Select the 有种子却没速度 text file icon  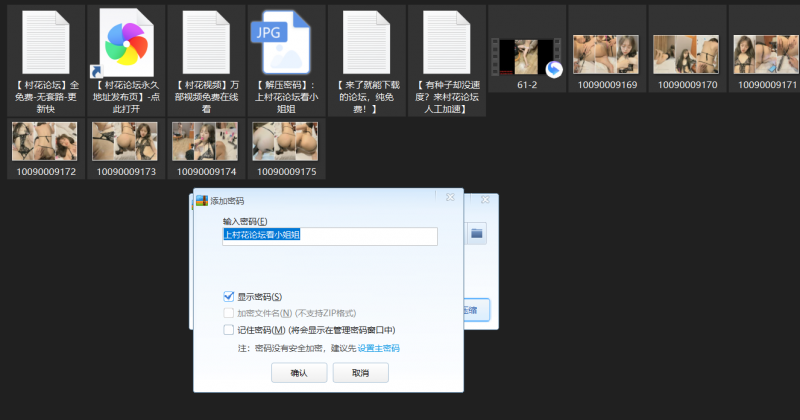pyautogui.click(x=446, y=40)
